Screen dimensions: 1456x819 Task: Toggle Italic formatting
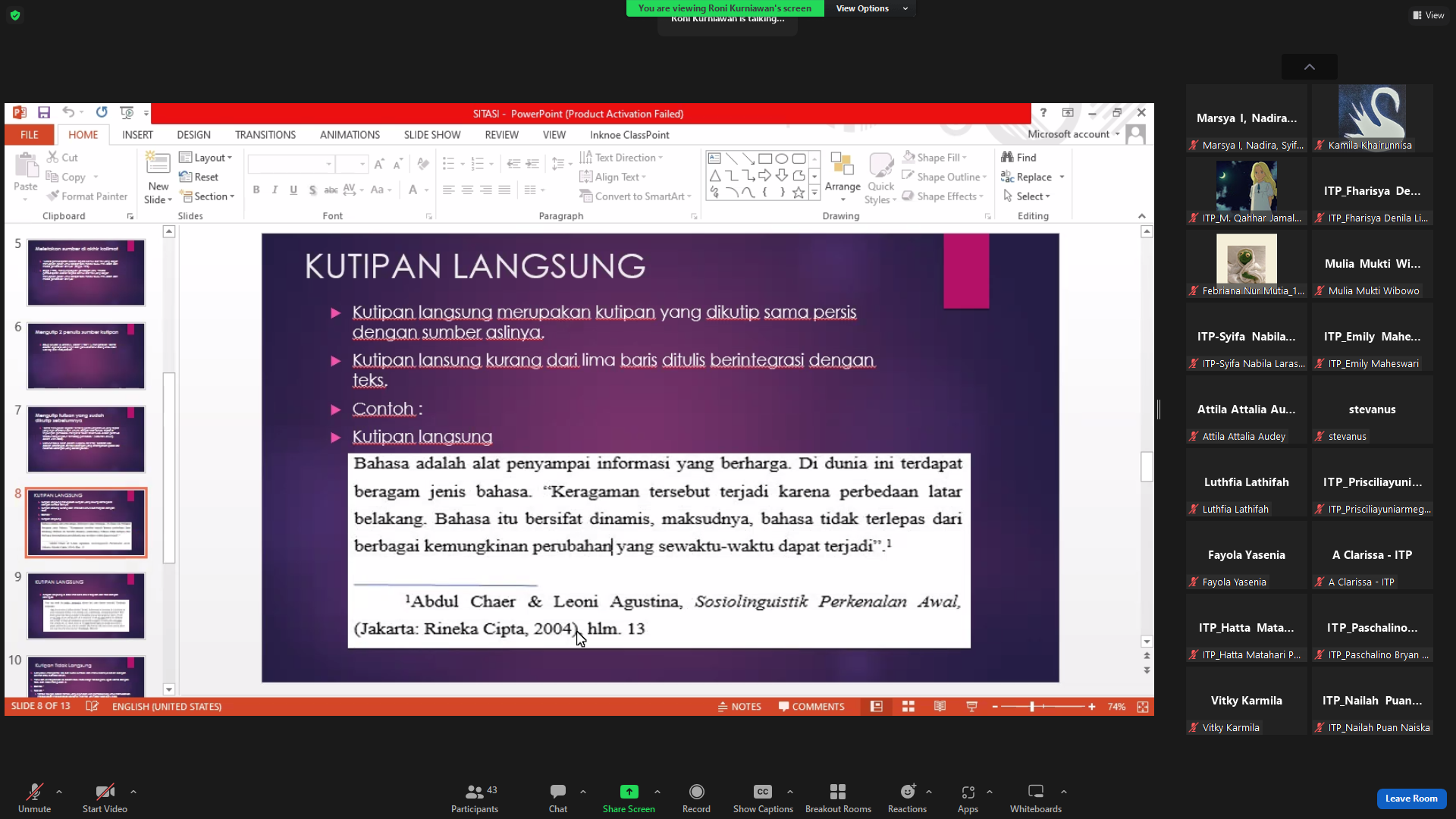pyautogui.click(x=275, y=190)
